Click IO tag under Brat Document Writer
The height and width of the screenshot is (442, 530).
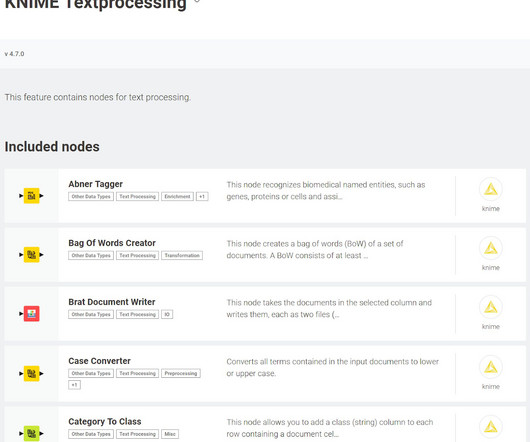[167, 314]
